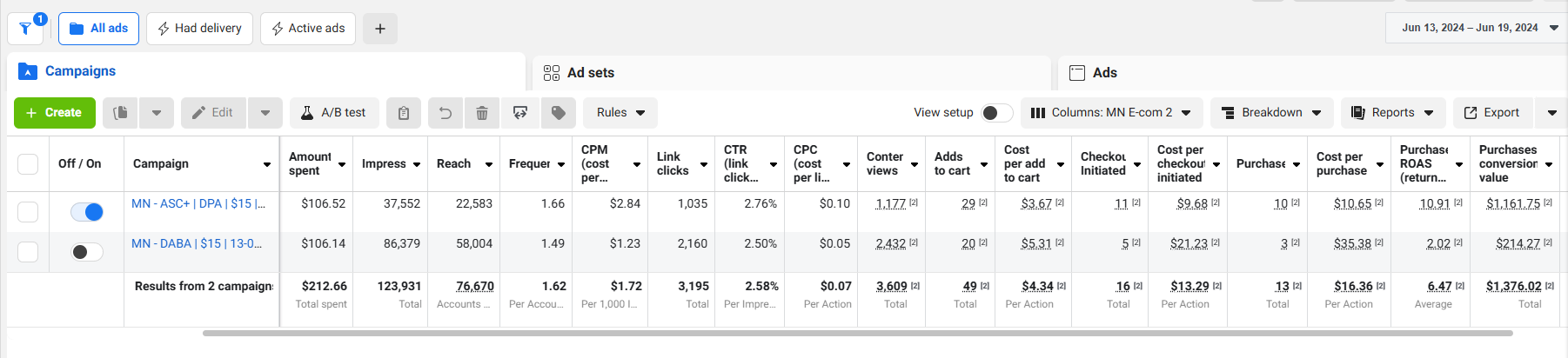Expand the Breakdown dropdown
Screen dimensions: 1568x358
tap(1271, 113)
